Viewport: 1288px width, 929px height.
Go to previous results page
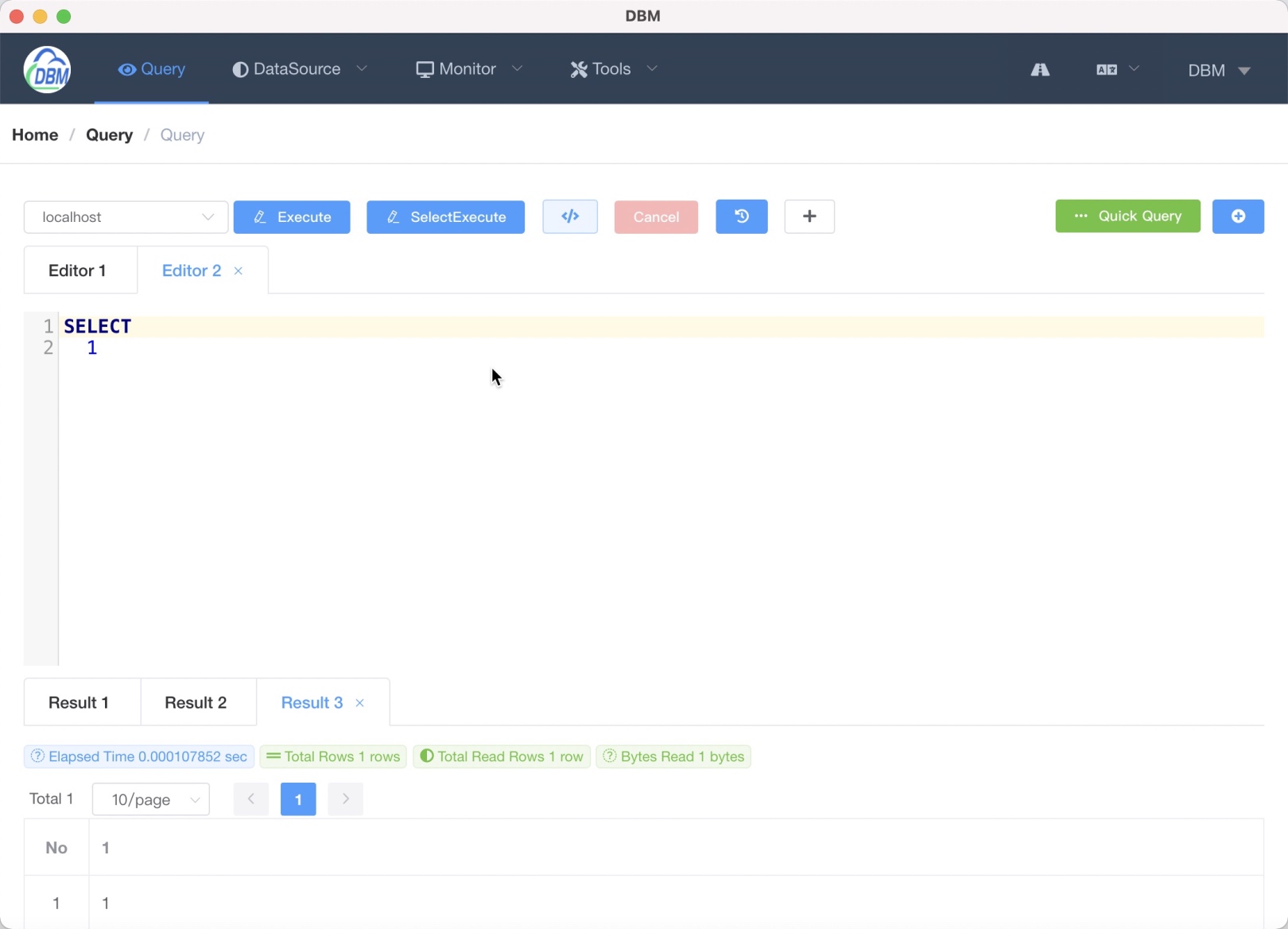pyautogui.click(x=251, y=799)
